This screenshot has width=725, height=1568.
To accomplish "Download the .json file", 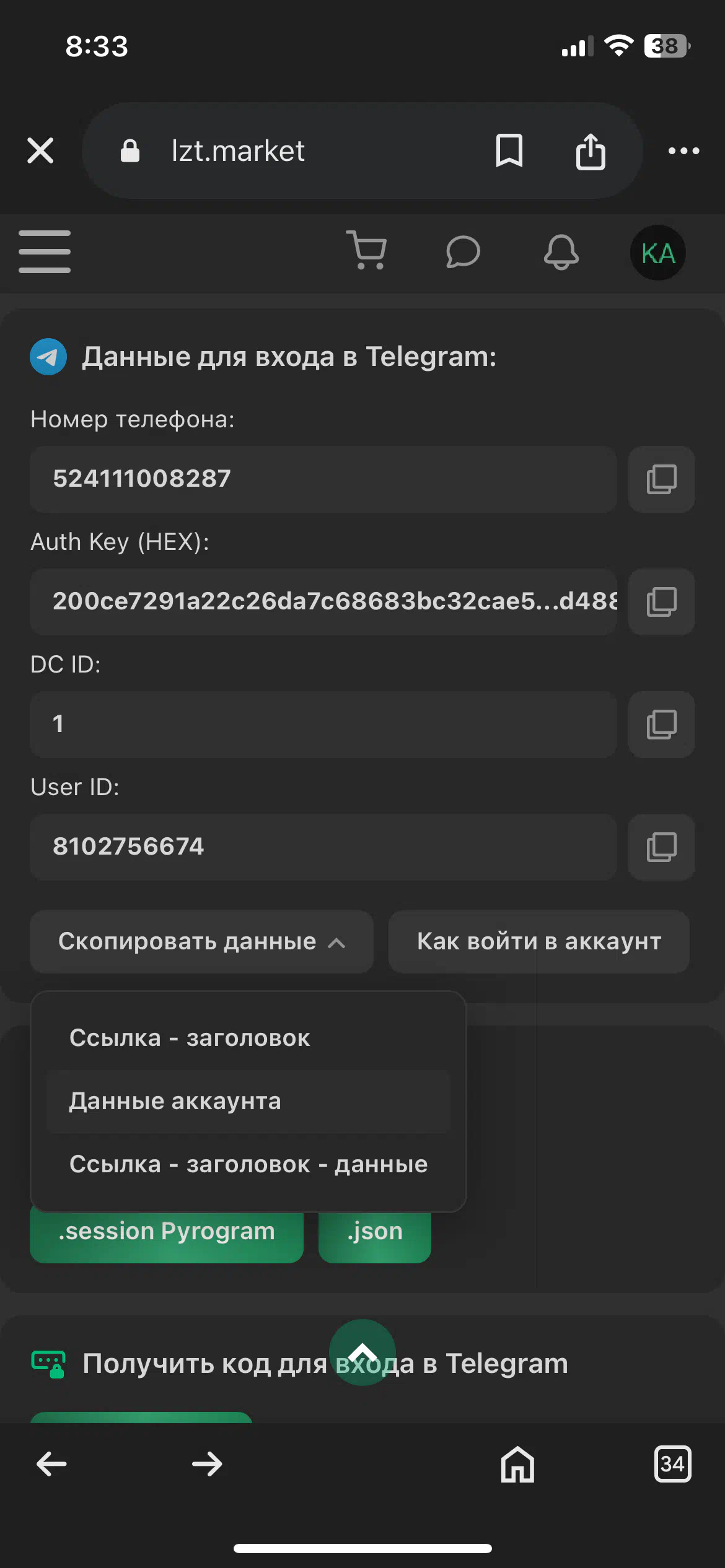I will coord(374,1232).
